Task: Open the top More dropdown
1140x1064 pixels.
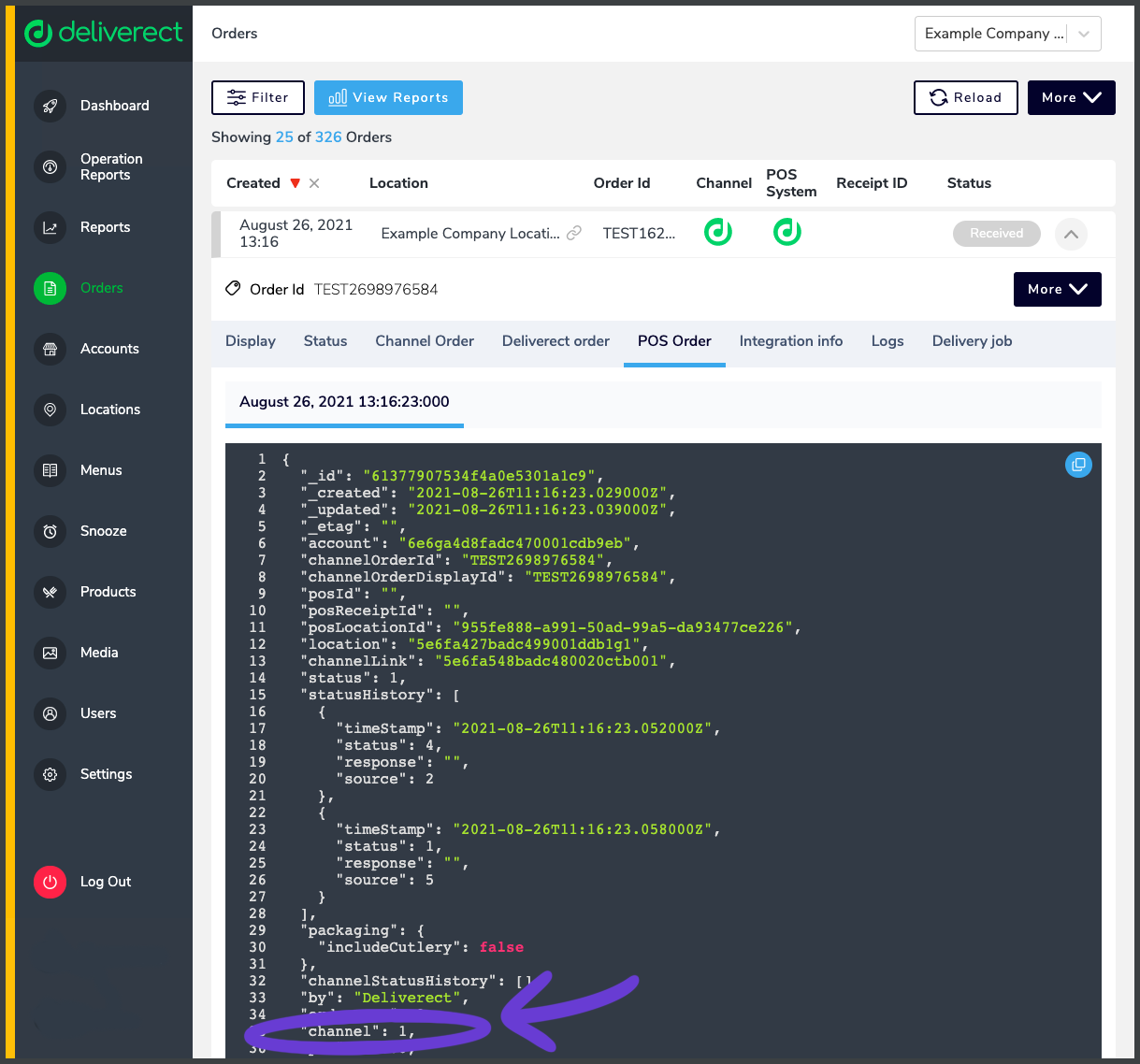Action: tap(1072, 97)
